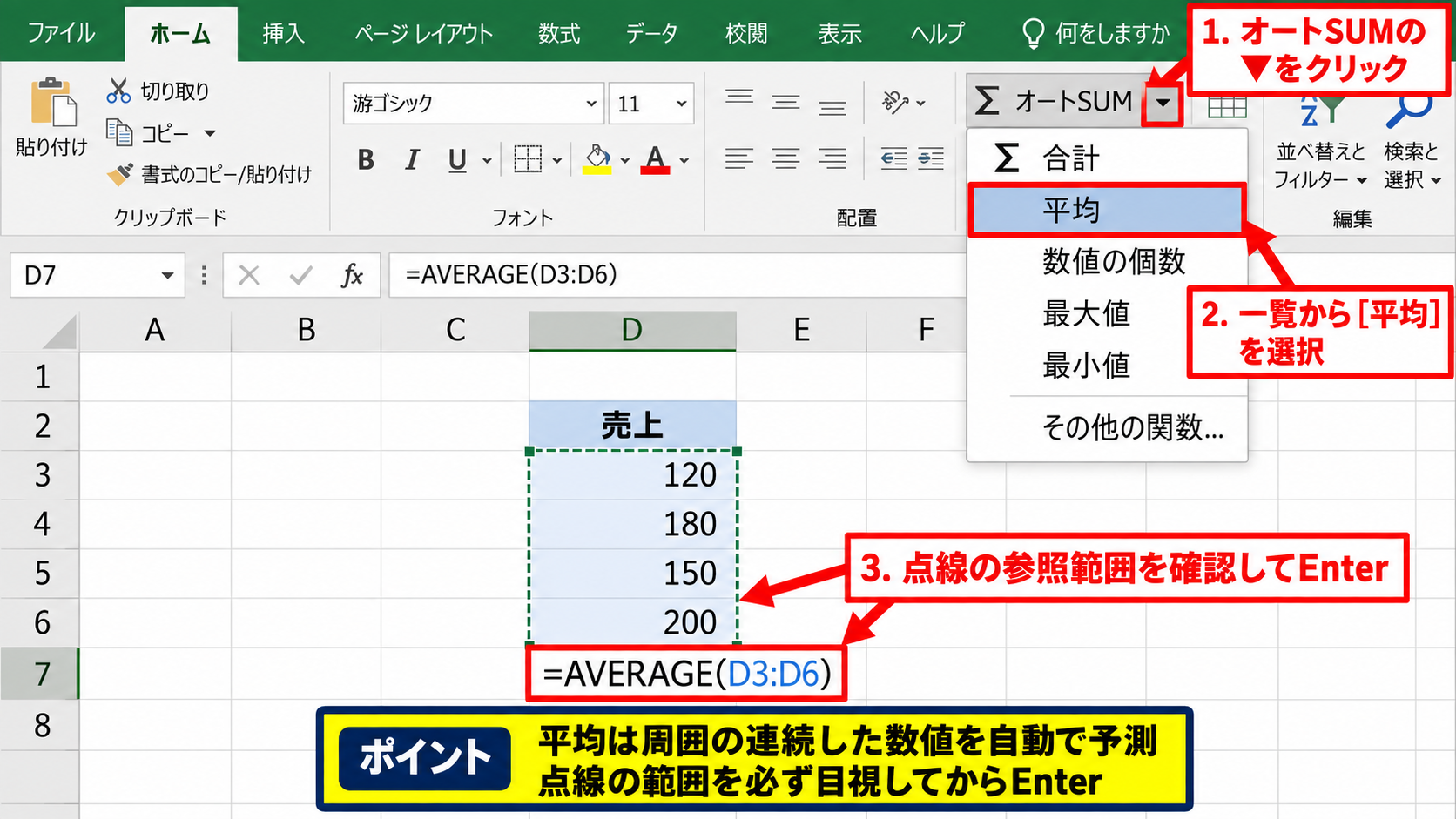Click the bottom align icon
This screenshot has height=819, width=1456.
832,104
